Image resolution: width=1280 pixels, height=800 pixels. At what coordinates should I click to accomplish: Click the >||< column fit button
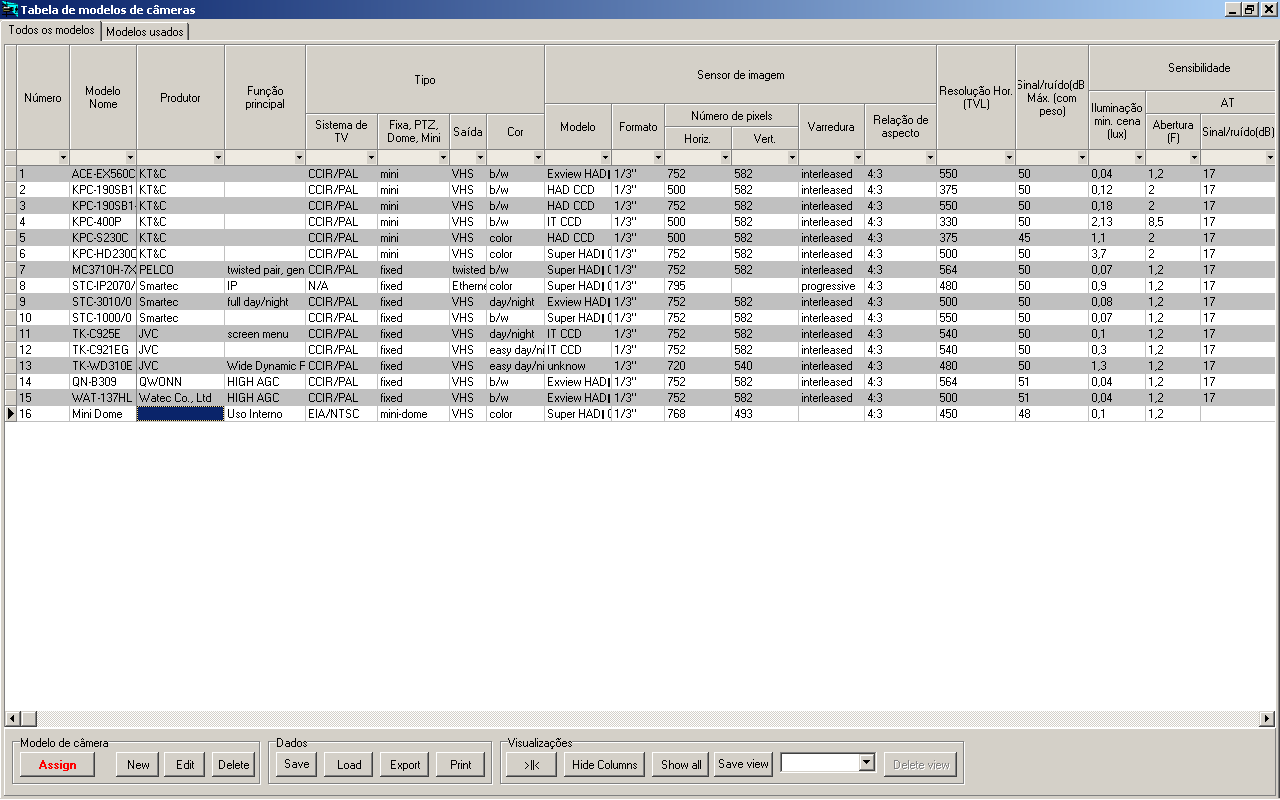click(531, 765)
